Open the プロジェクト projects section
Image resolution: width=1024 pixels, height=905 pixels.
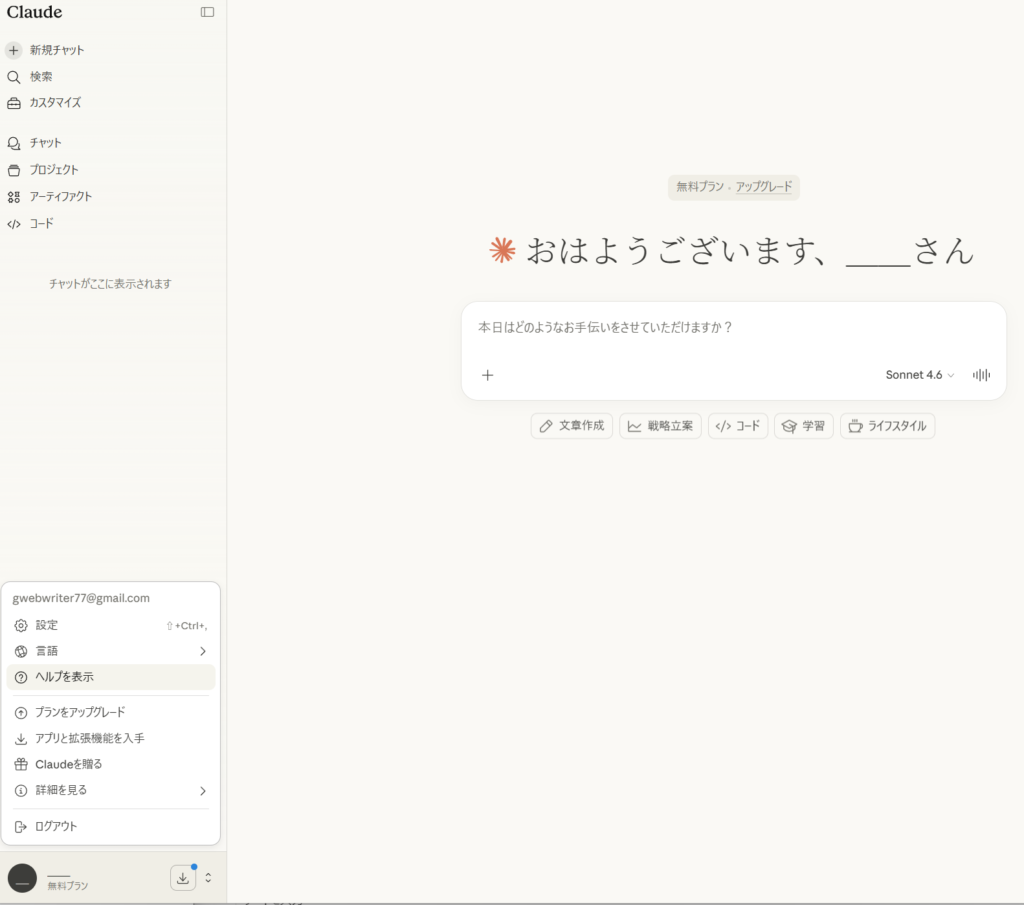53,170
